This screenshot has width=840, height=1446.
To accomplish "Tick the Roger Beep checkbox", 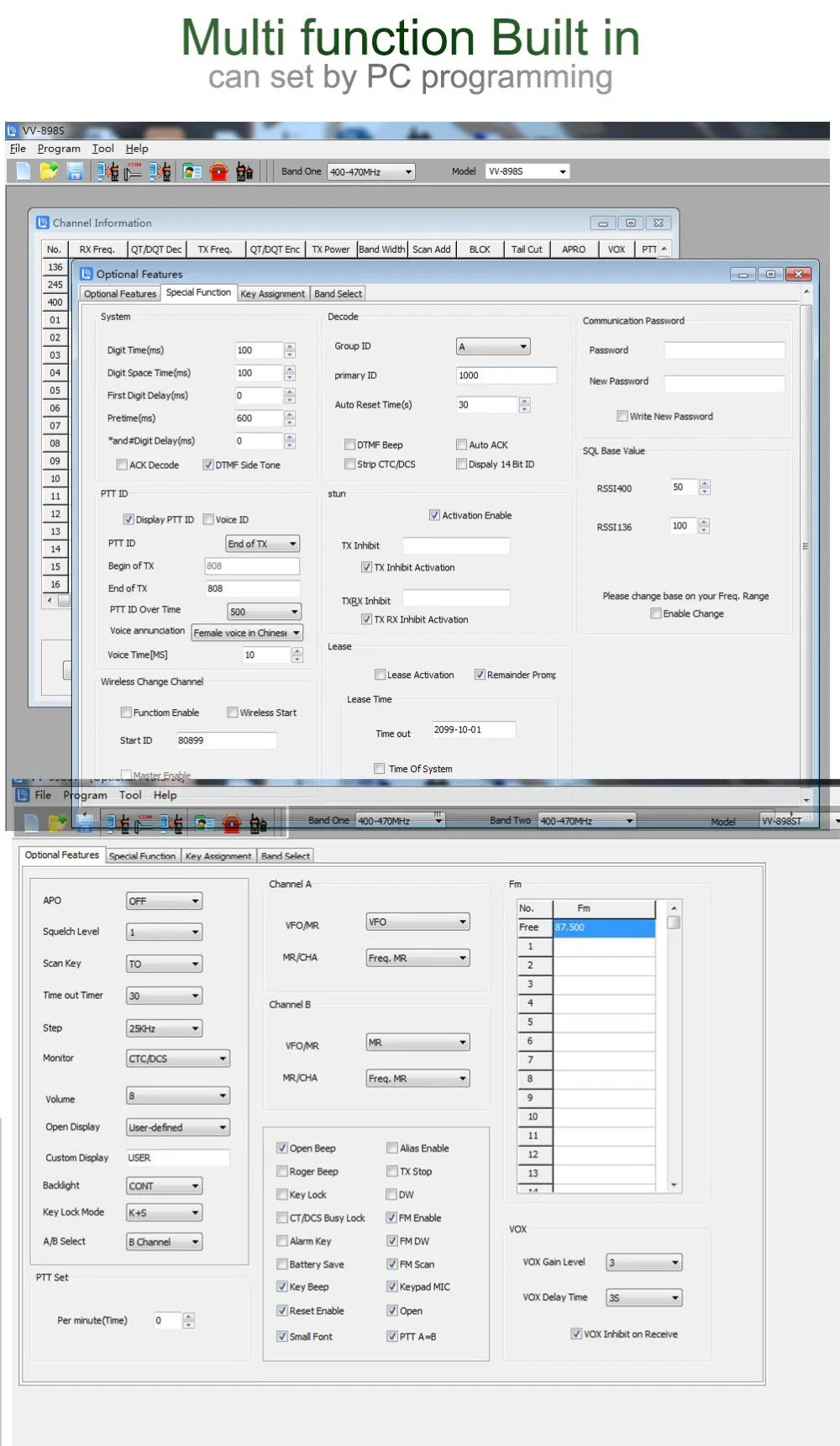I will (x=282, y=1171).
